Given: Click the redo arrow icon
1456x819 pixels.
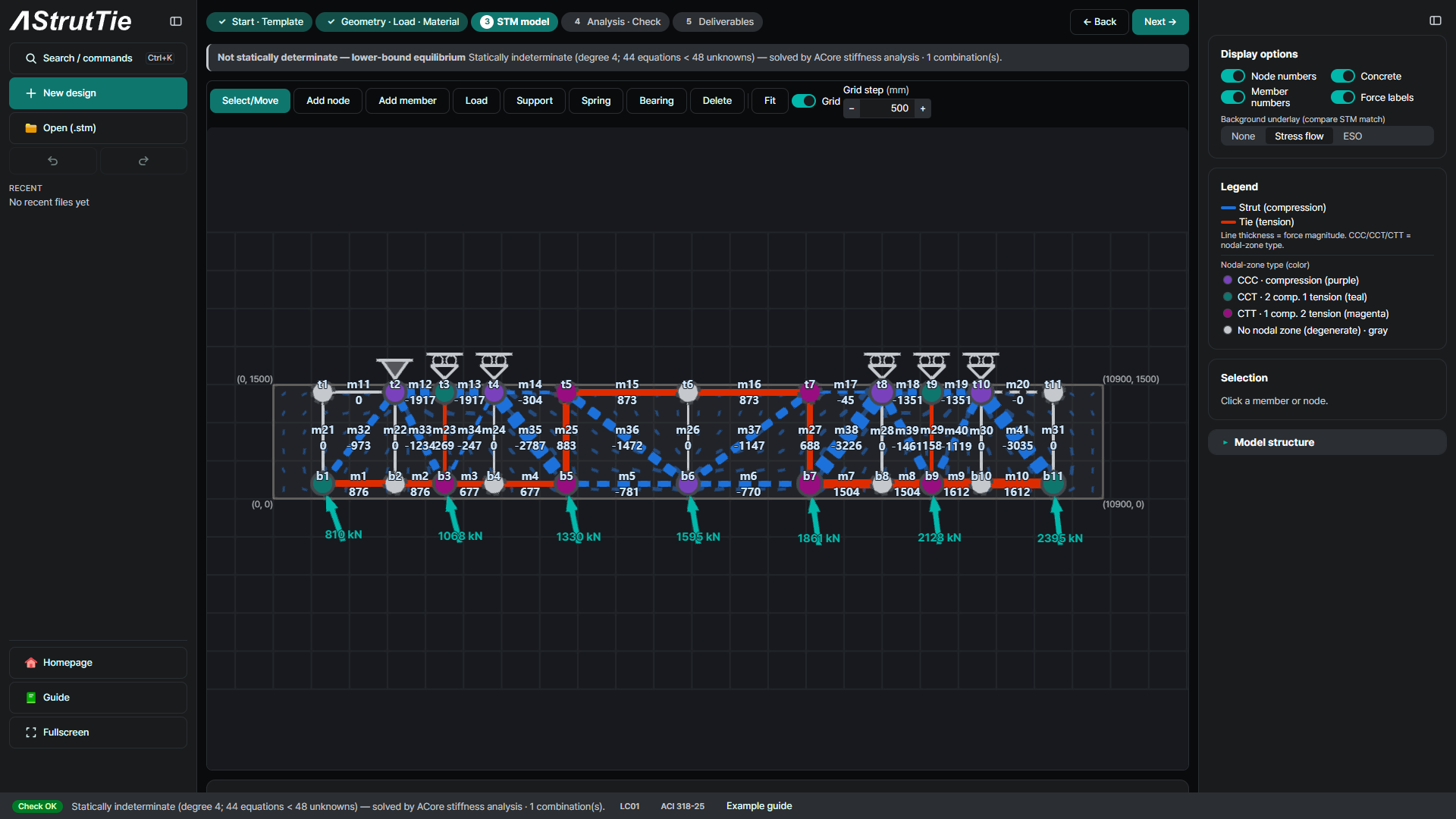Looking at the screenshot, I should point(143,161).
